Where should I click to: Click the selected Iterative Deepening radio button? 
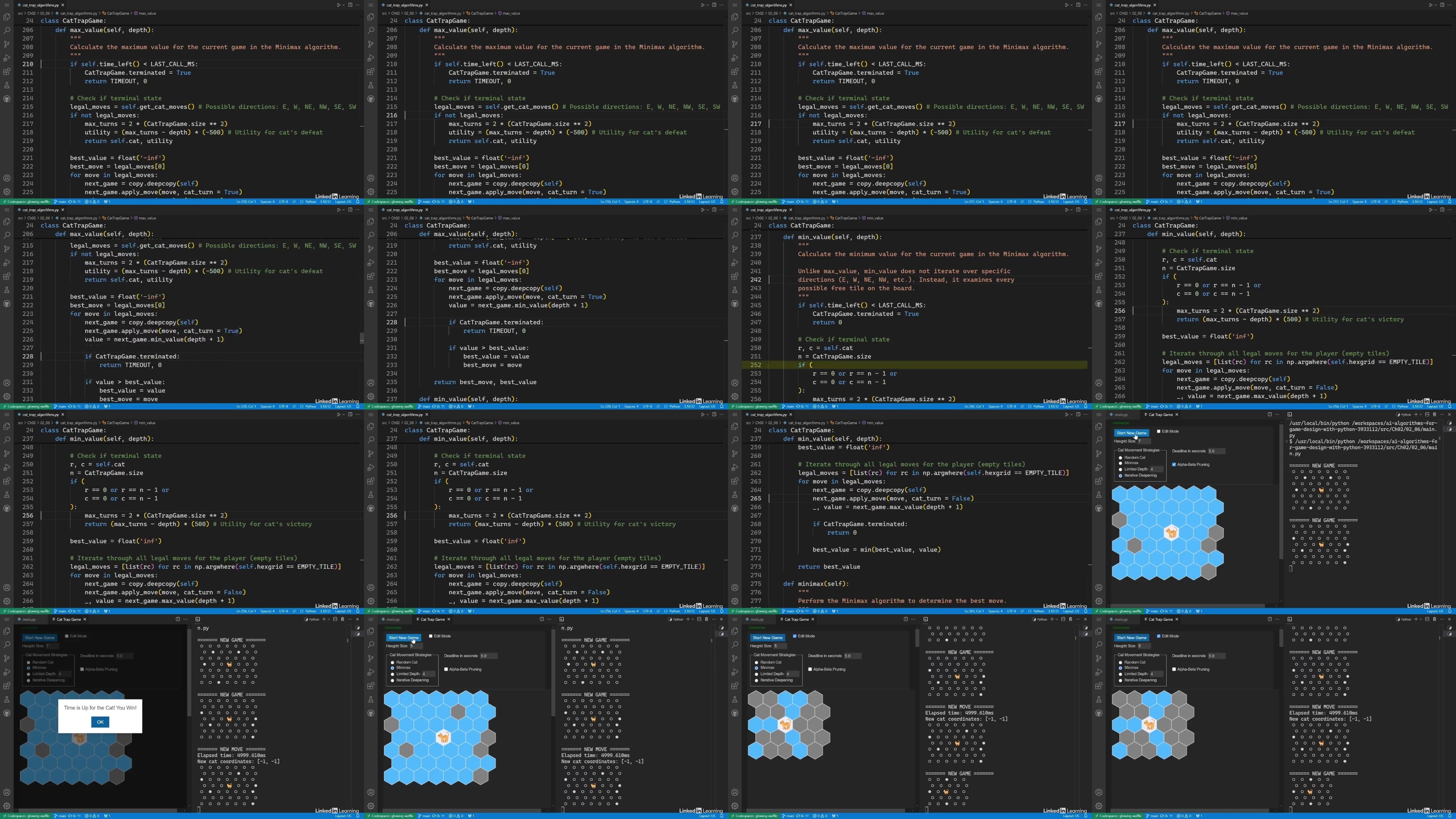tap(1120, 476)
